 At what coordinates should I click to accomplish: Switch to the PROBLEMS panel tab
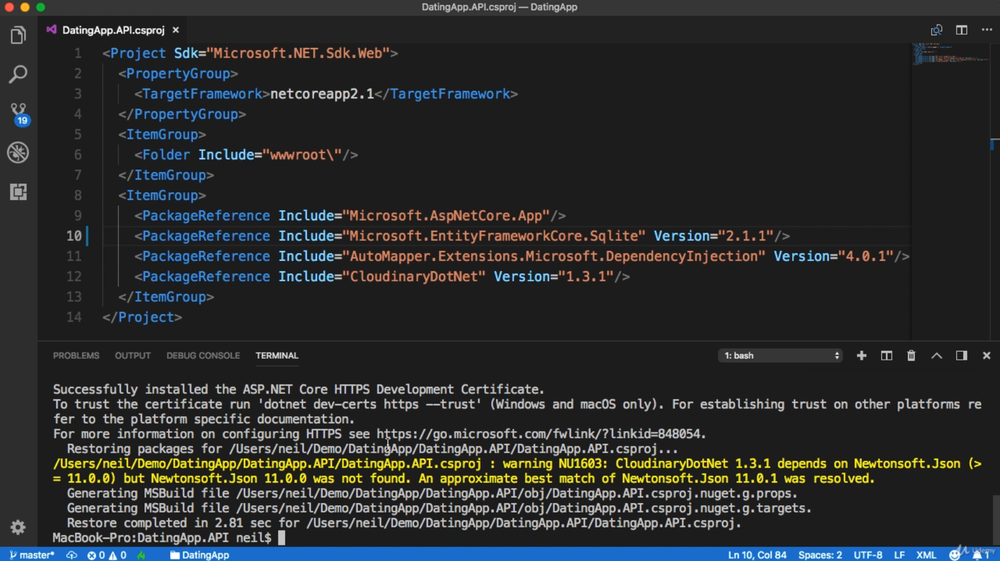point(76,356)
